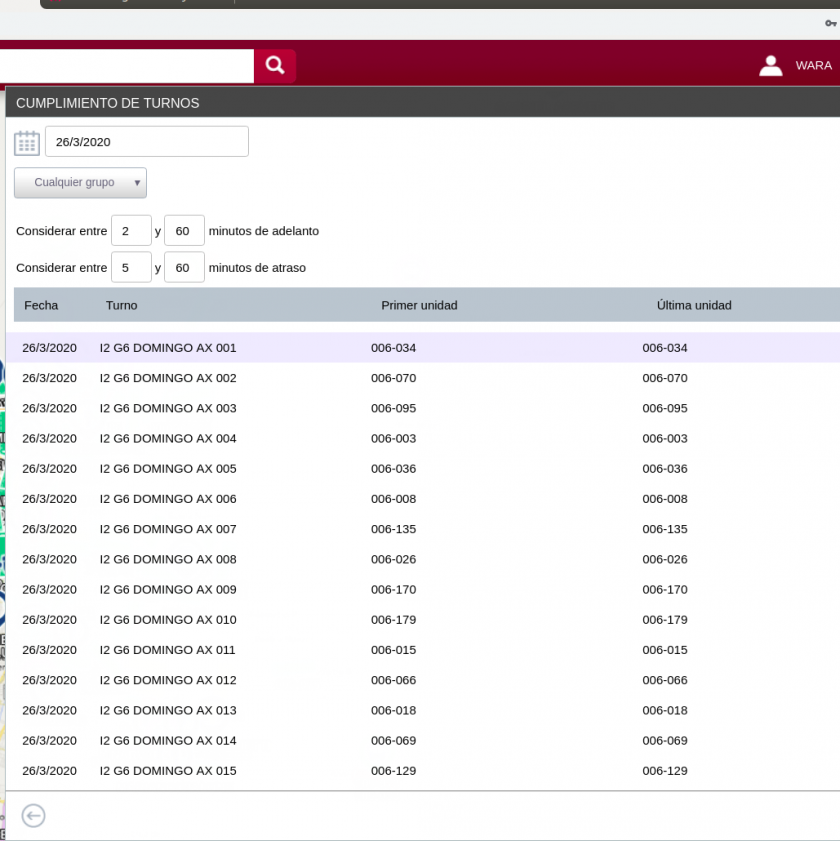Click the key icon in browser bar
The height and width of the screenshot is (841, 840).
tap(830, 22)
